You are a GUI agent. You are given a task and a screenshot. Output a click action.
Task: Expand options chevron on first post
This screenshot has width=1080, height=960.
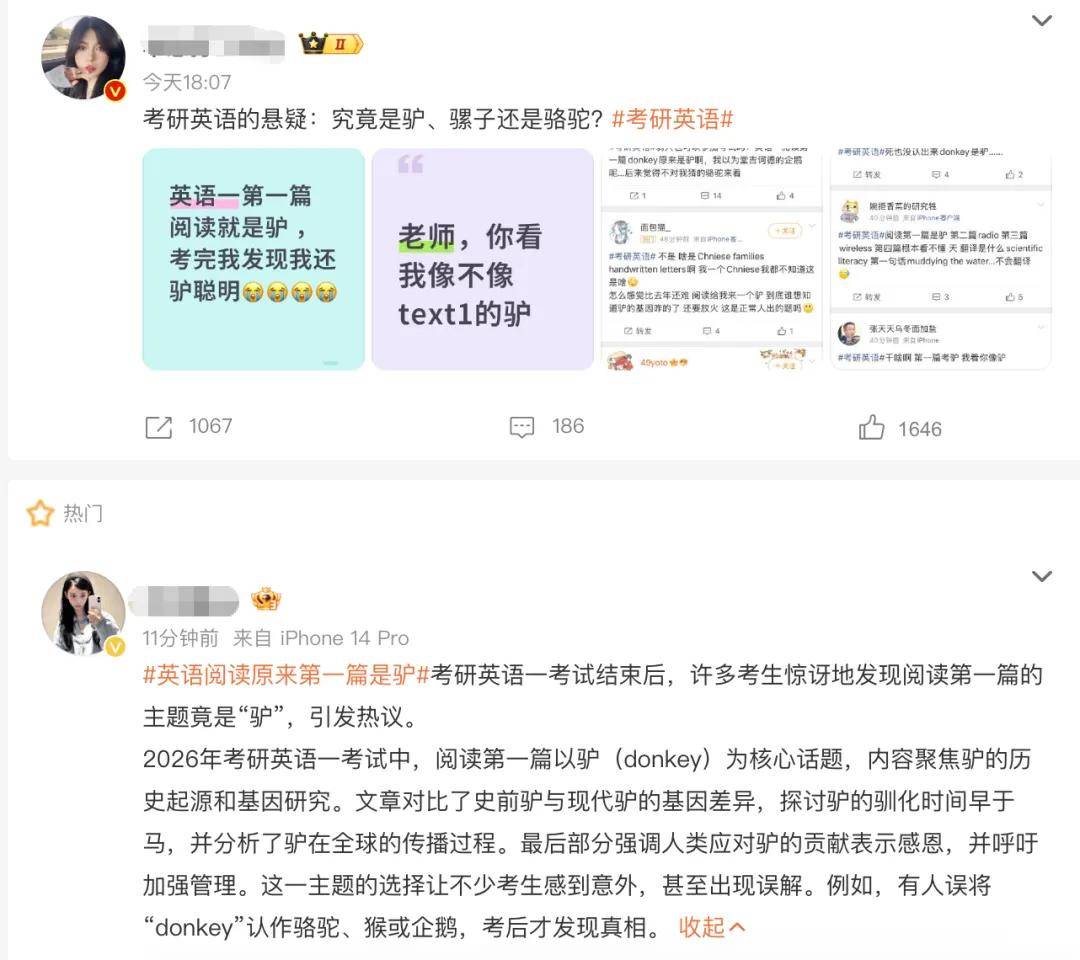1041,21
